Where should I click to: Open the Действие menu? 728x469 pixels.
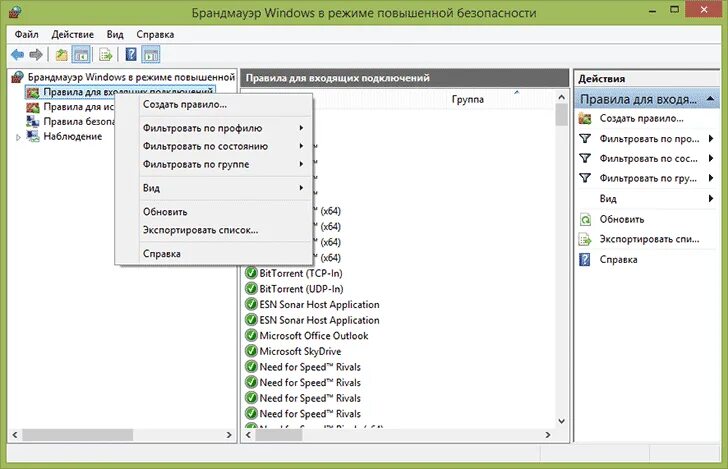[72, 34]
